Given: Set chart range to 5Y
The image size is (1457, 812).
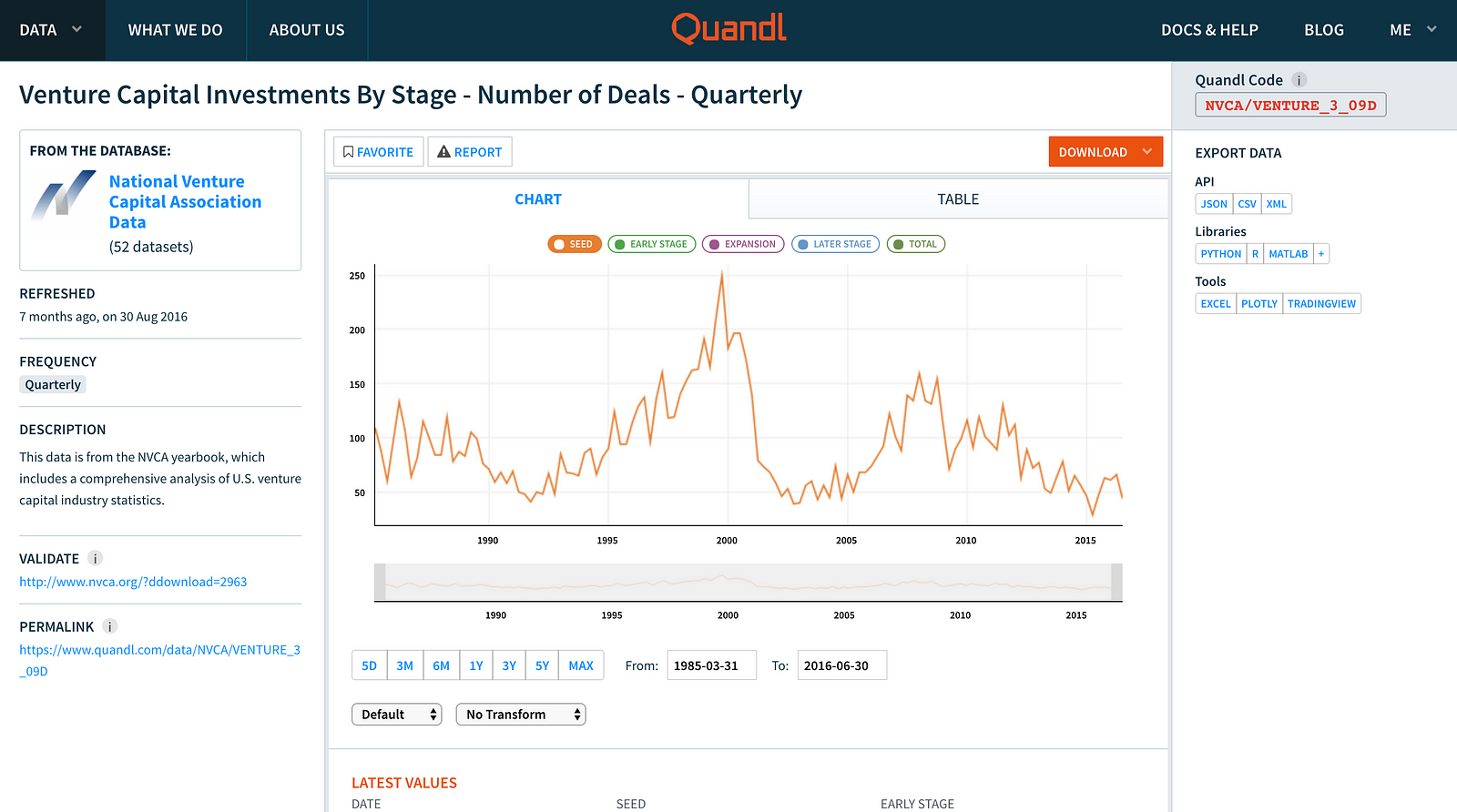Looking at the screenshot, I should 543,665.
